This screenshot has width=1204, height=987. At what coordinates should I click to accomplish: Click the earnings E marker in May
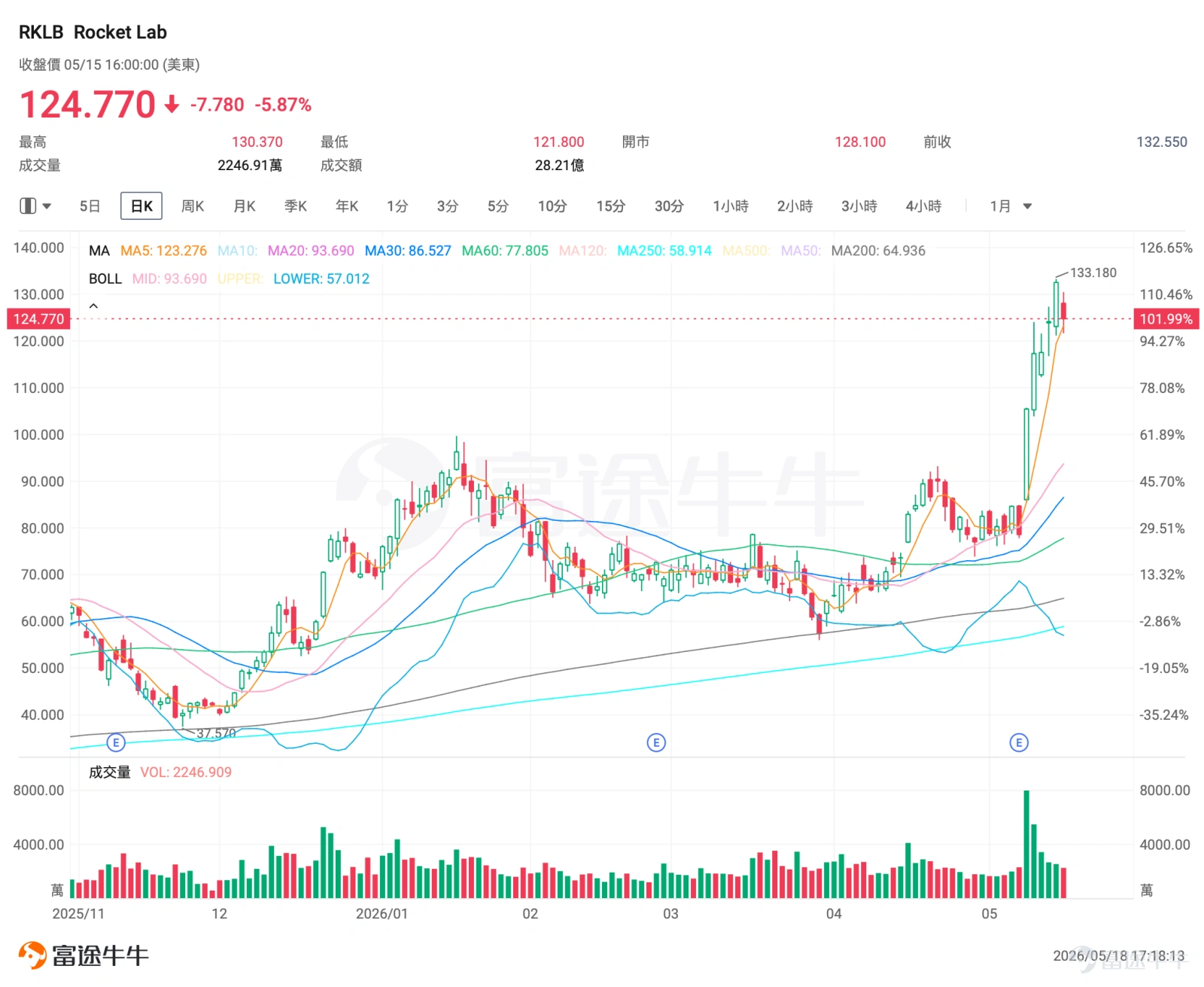click(x=1019, y=743)
